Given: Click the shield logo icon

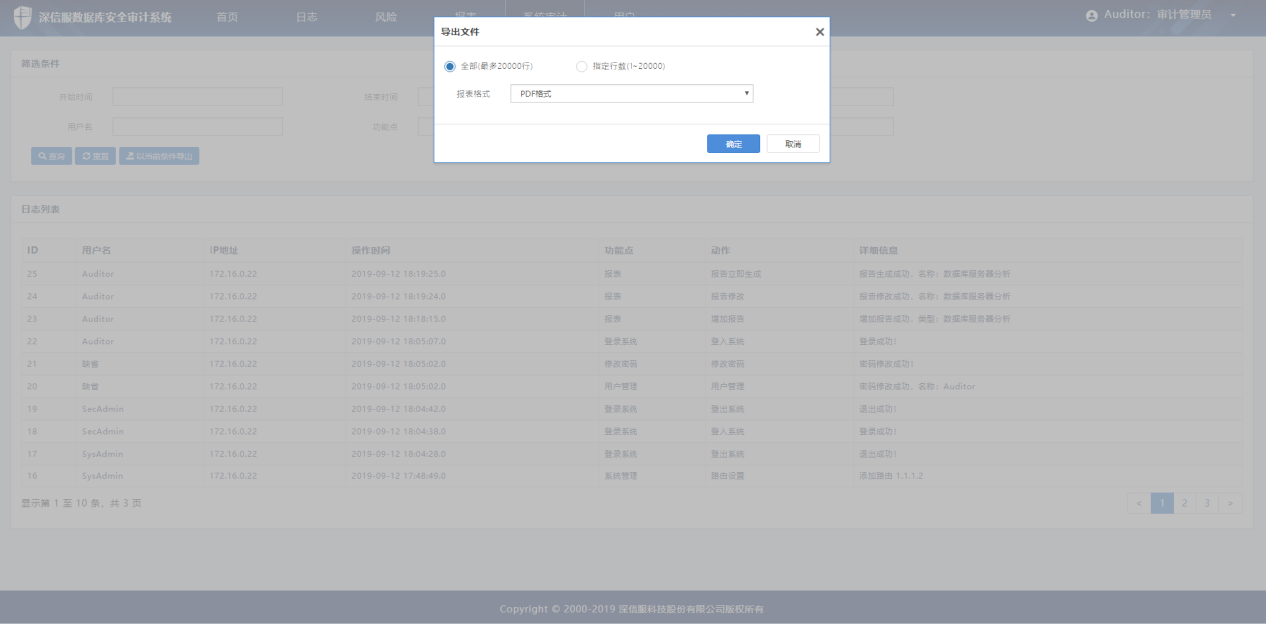Looking at the screenshot, I should (22, 17).
